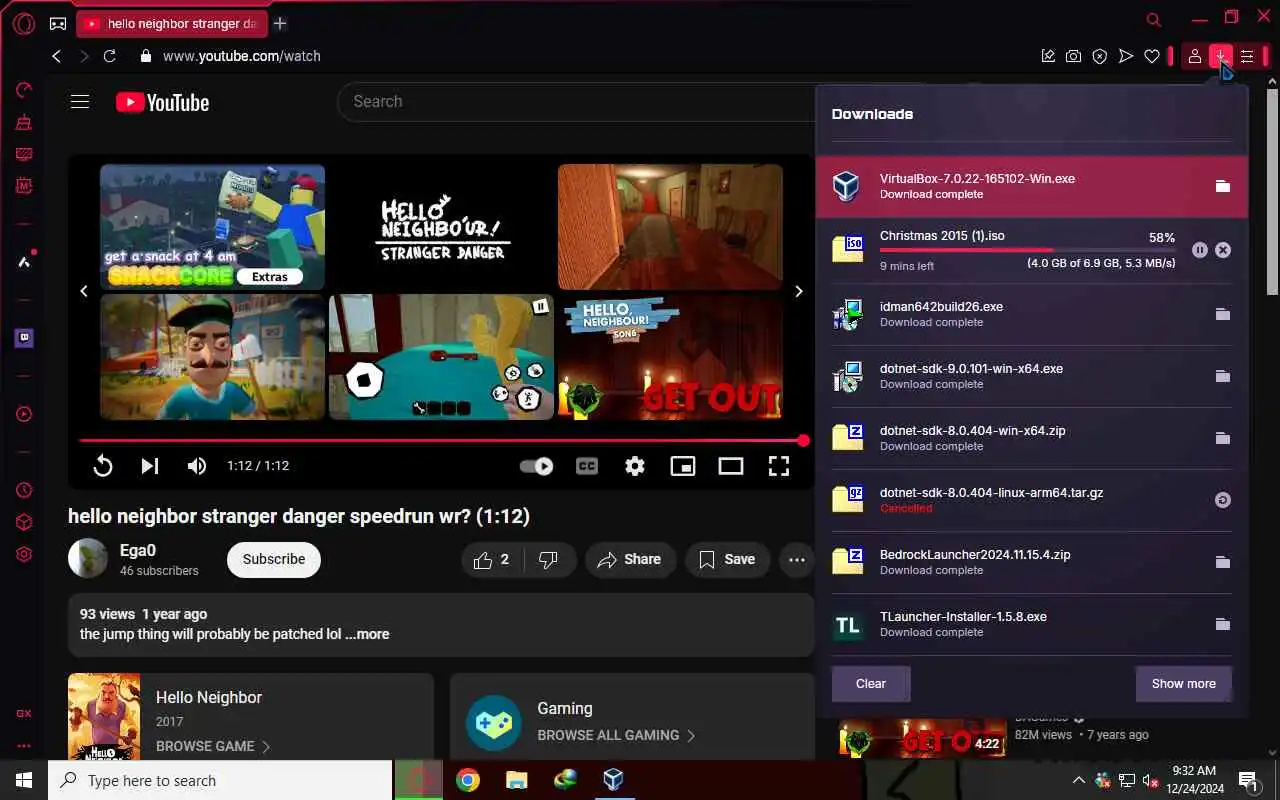This screenshot has width=1280, height=800.
Task: Click Show more downloads button
Action: click(x=1184, y=684)
